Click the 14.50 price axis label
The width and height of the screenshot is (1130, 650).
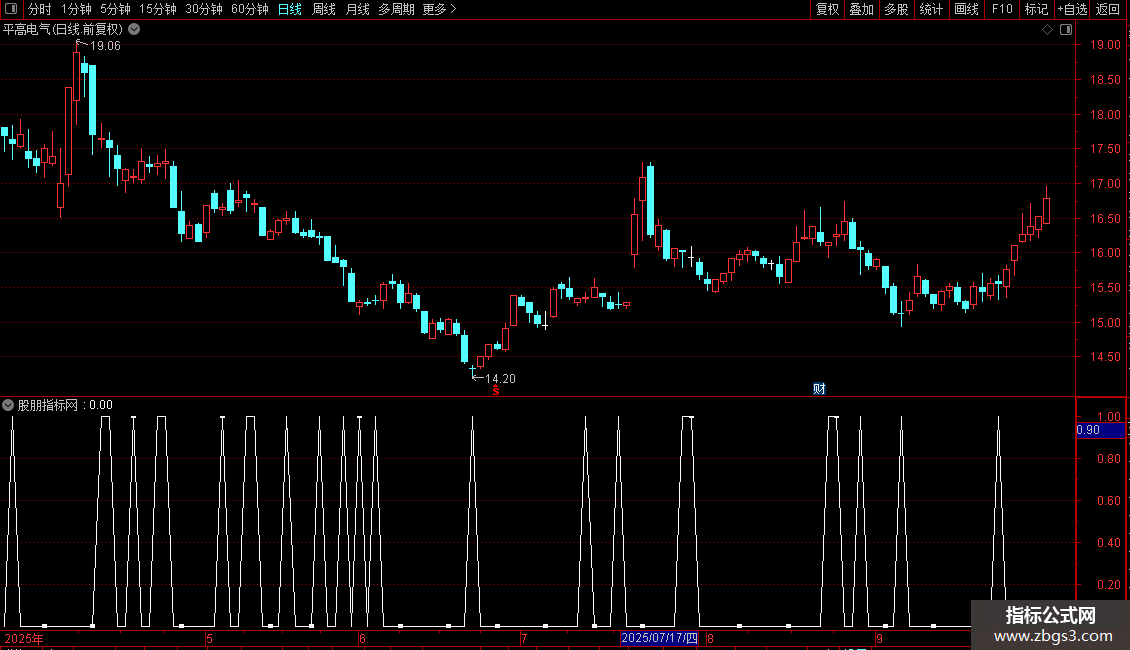[x=1105, y=357]
